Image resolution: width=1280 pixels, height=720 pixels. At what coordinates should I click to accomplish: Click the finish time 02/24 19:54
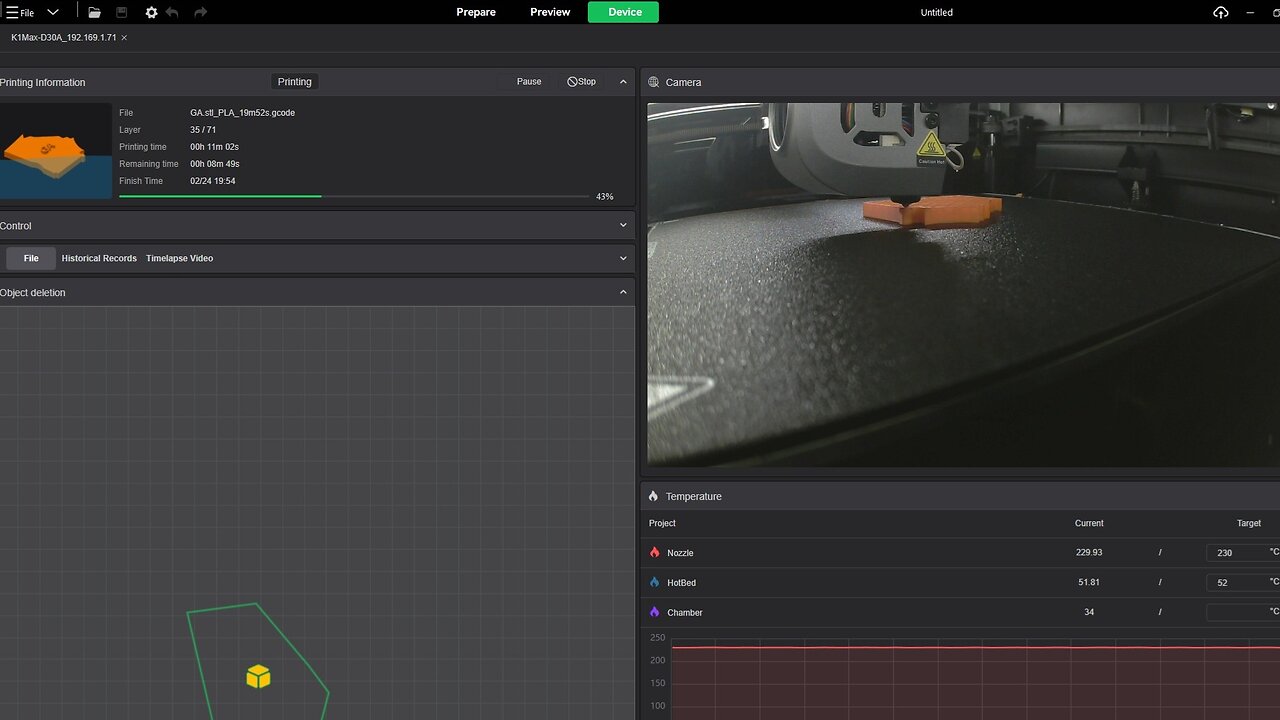tap(212, 181)
